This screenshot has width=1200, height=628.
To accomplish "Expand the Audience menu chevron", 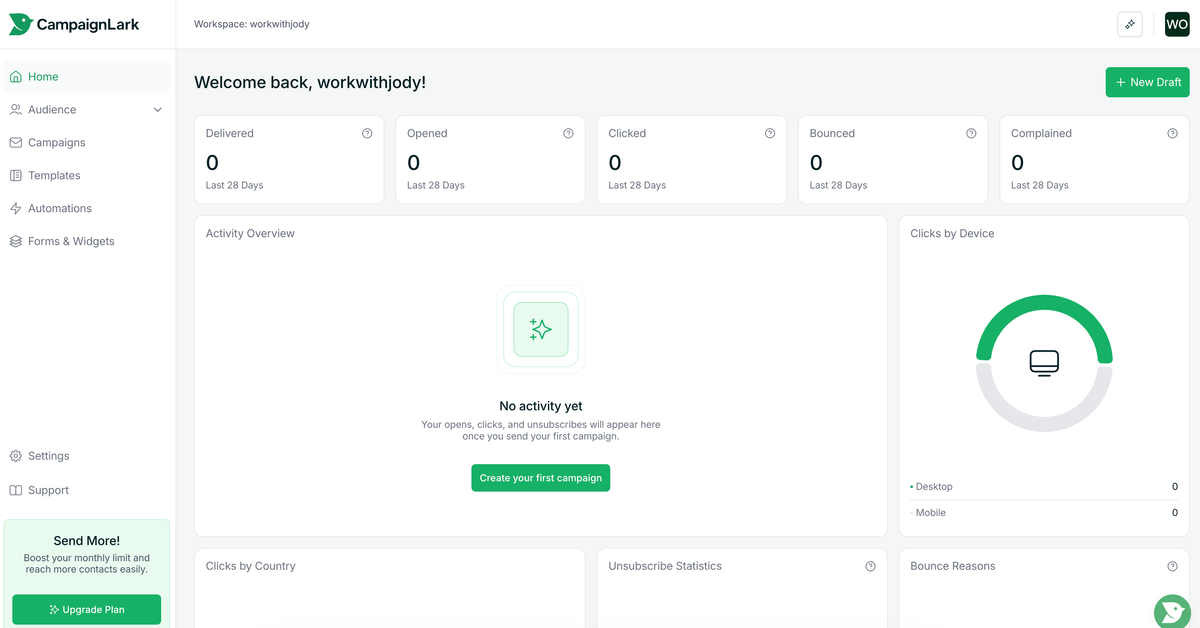I will 157,109.
